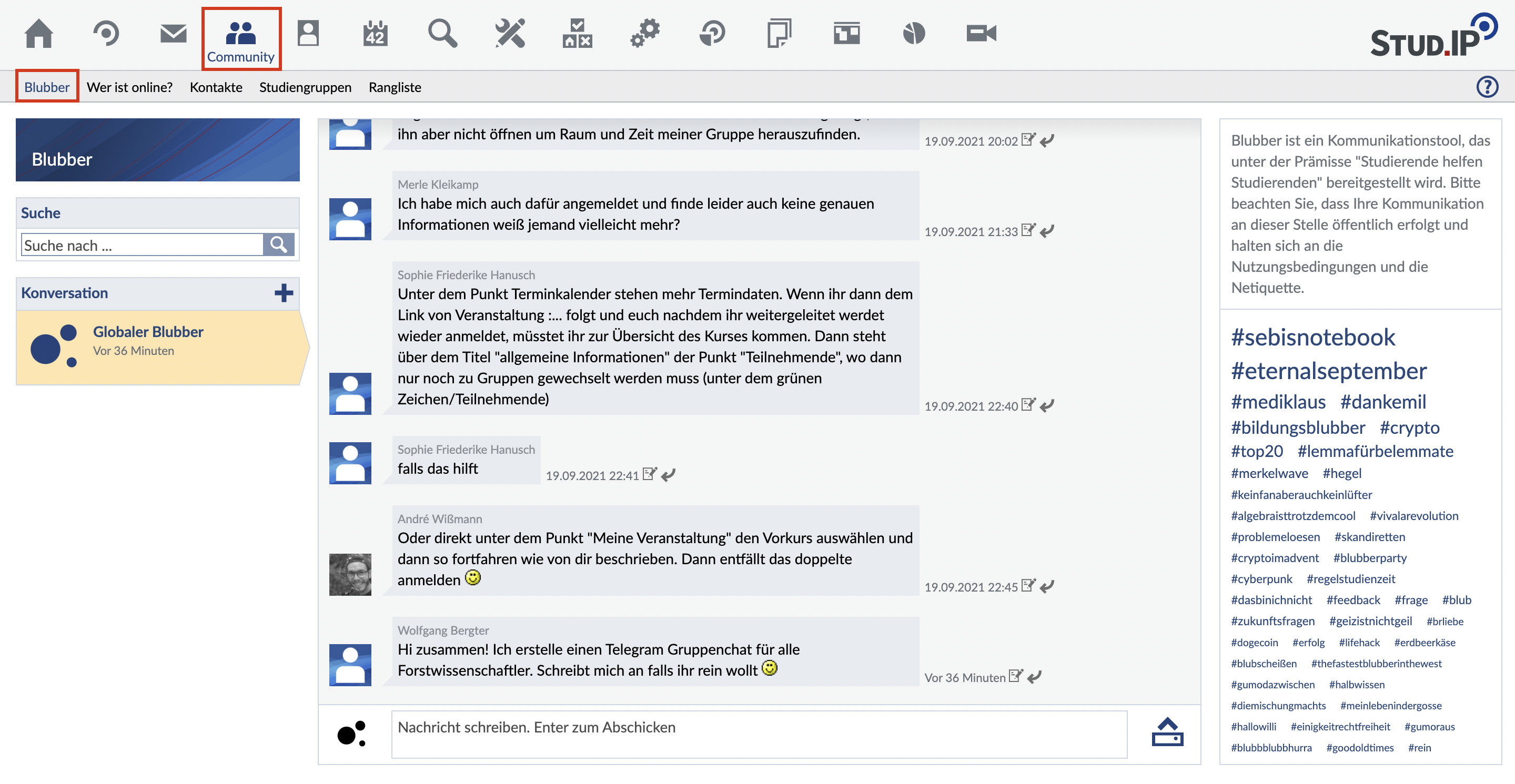This screenshot has height=784, width=1515.
Task: Click the upload file icon beside message box
Action: pyautogui.click(x=1167, y=732)
